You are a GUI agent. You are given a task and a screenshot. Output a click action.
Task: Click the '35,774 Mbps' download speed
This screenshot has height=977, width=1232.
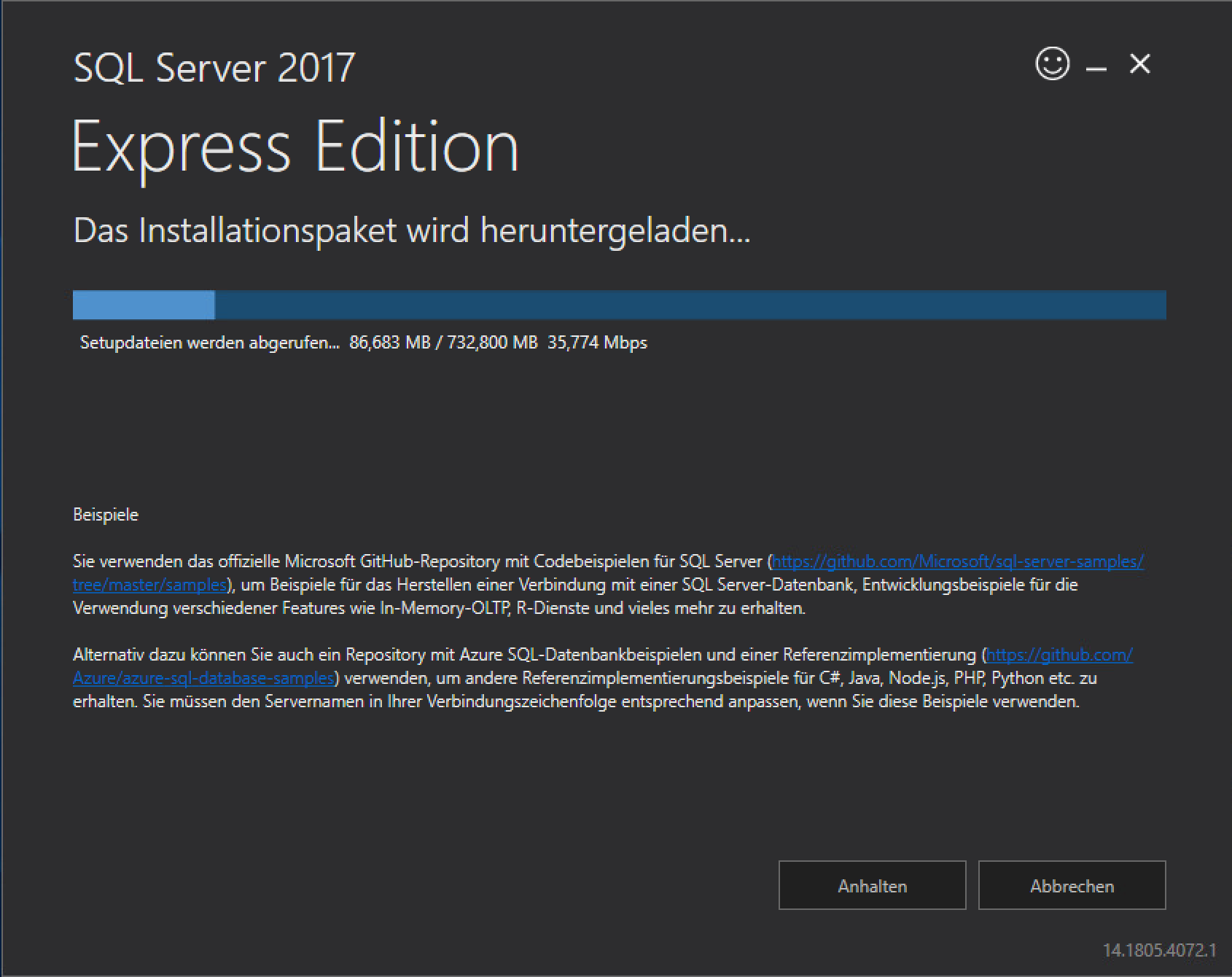pos(597,343)
